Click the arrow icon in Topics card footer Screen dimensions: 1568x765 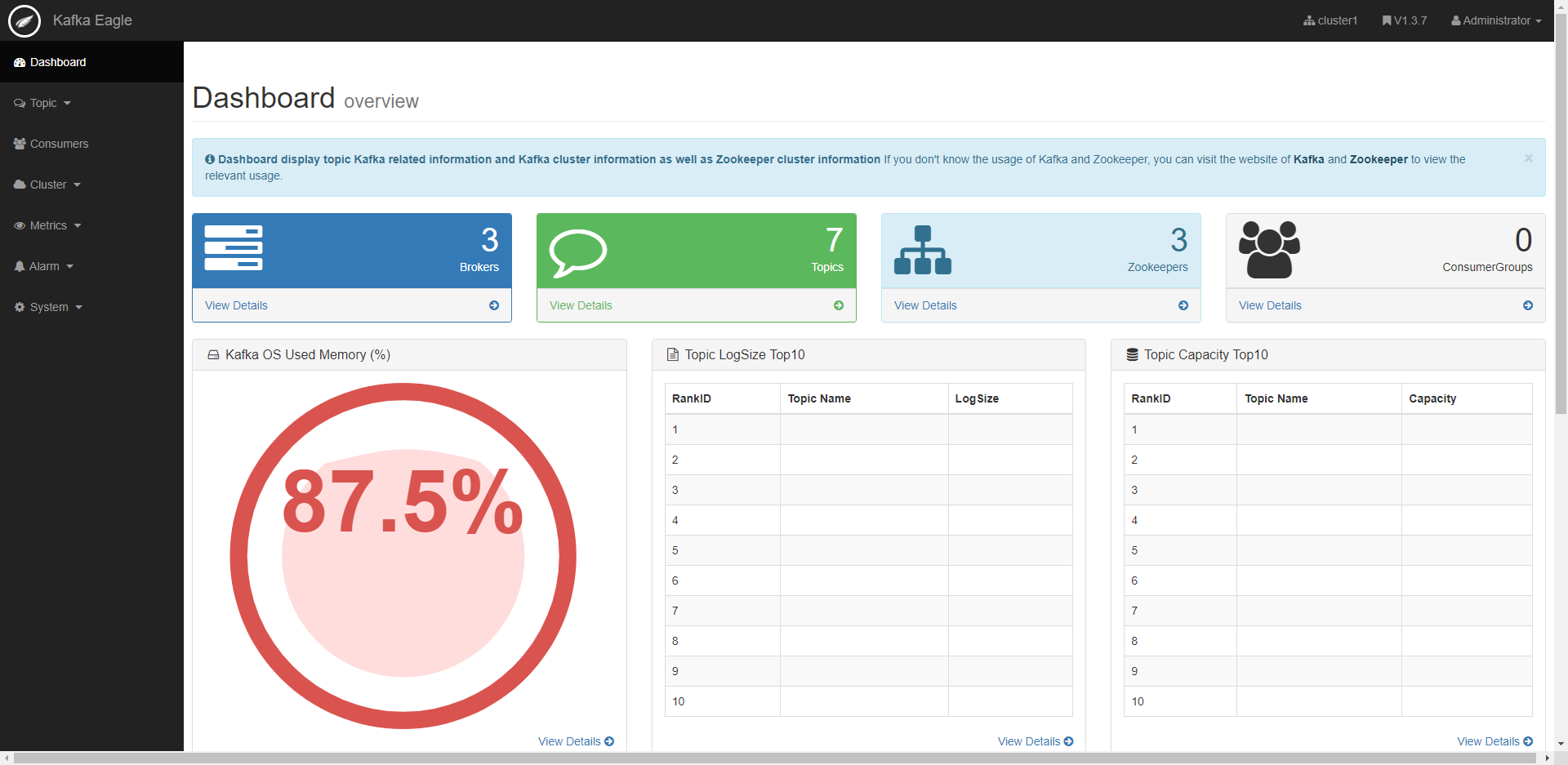839,305
